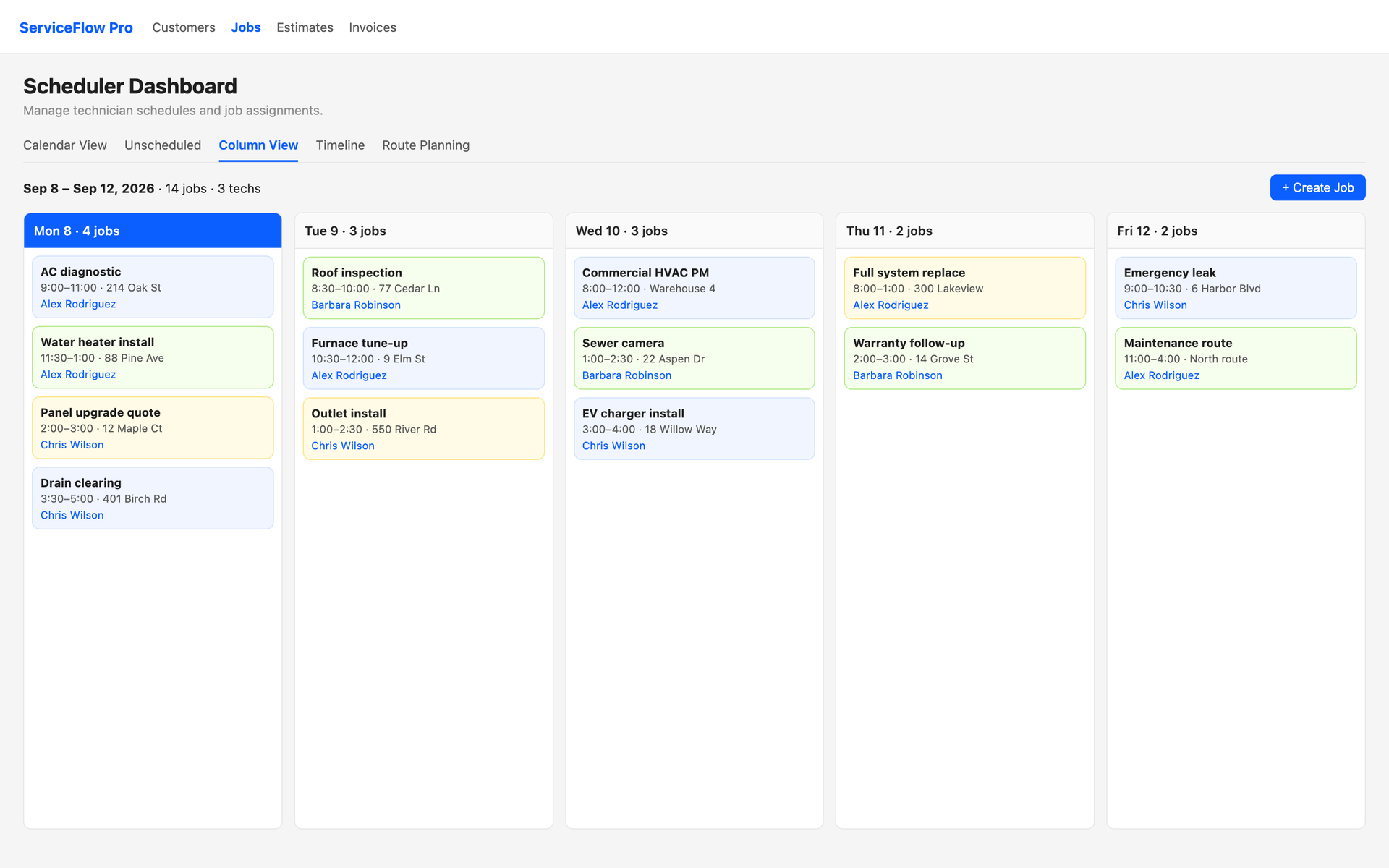Open the Sewer camera job card

coord(694,358)
